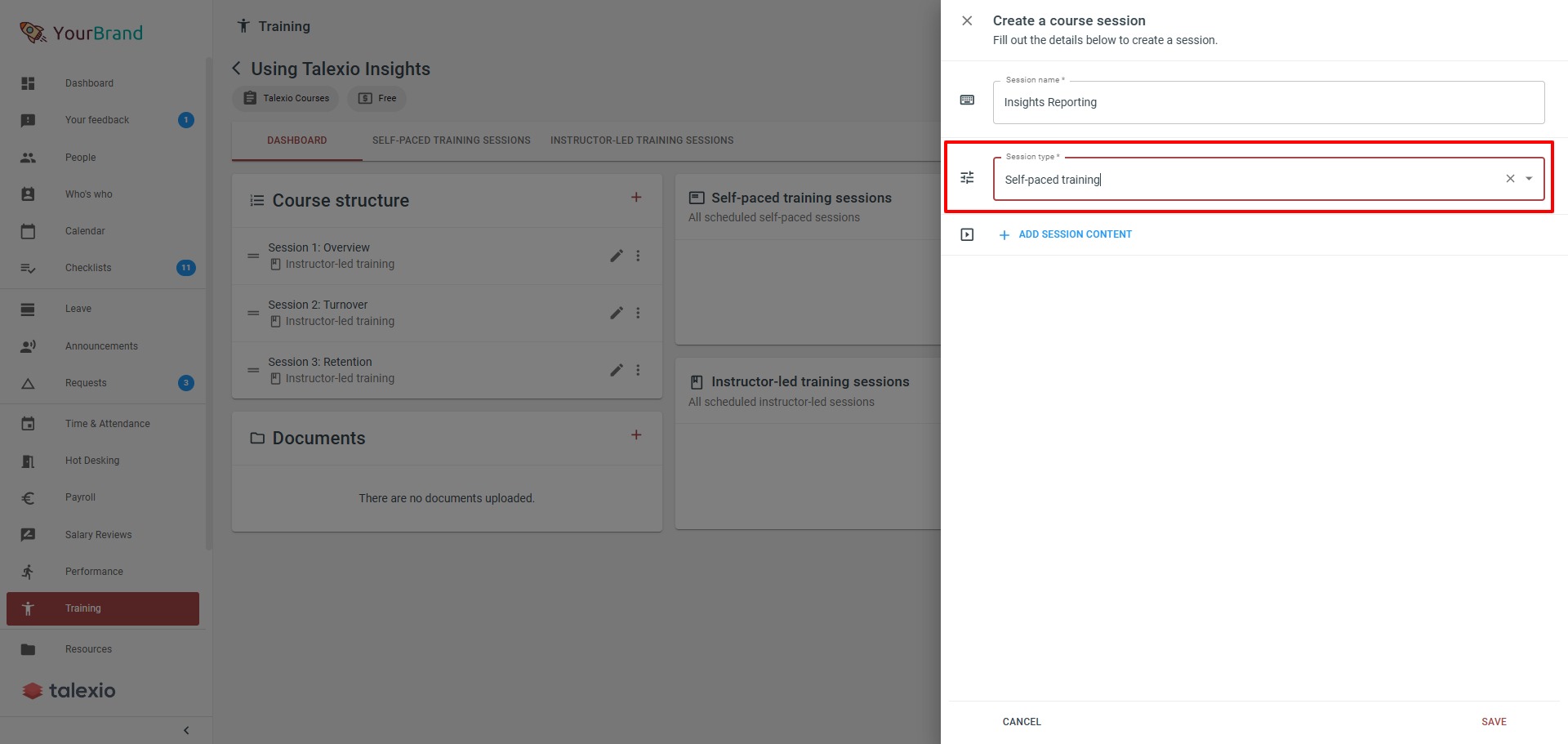Click the tune icon beside Session type
The image size is (1568, 744).
point(967,178)
